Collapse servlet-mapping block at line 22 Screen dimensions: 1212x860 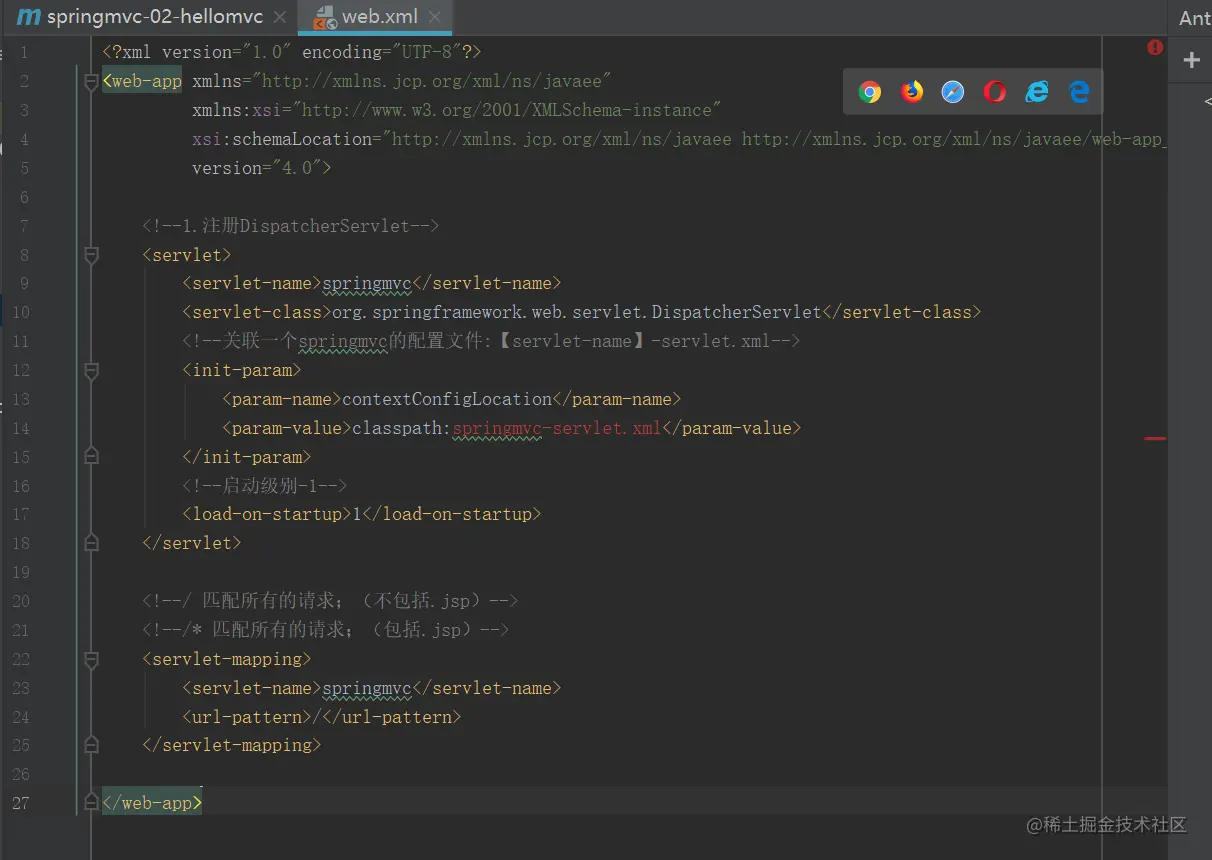click(x=92, y=660)
